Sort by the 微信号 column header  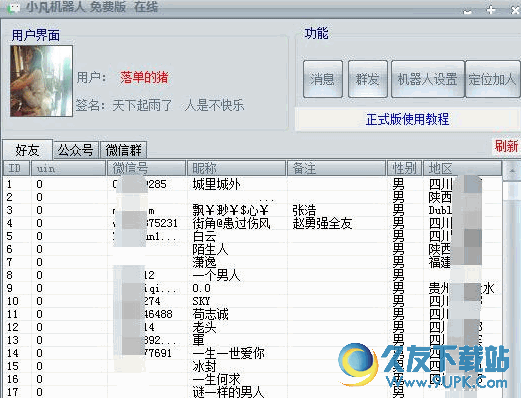point(146,168)
